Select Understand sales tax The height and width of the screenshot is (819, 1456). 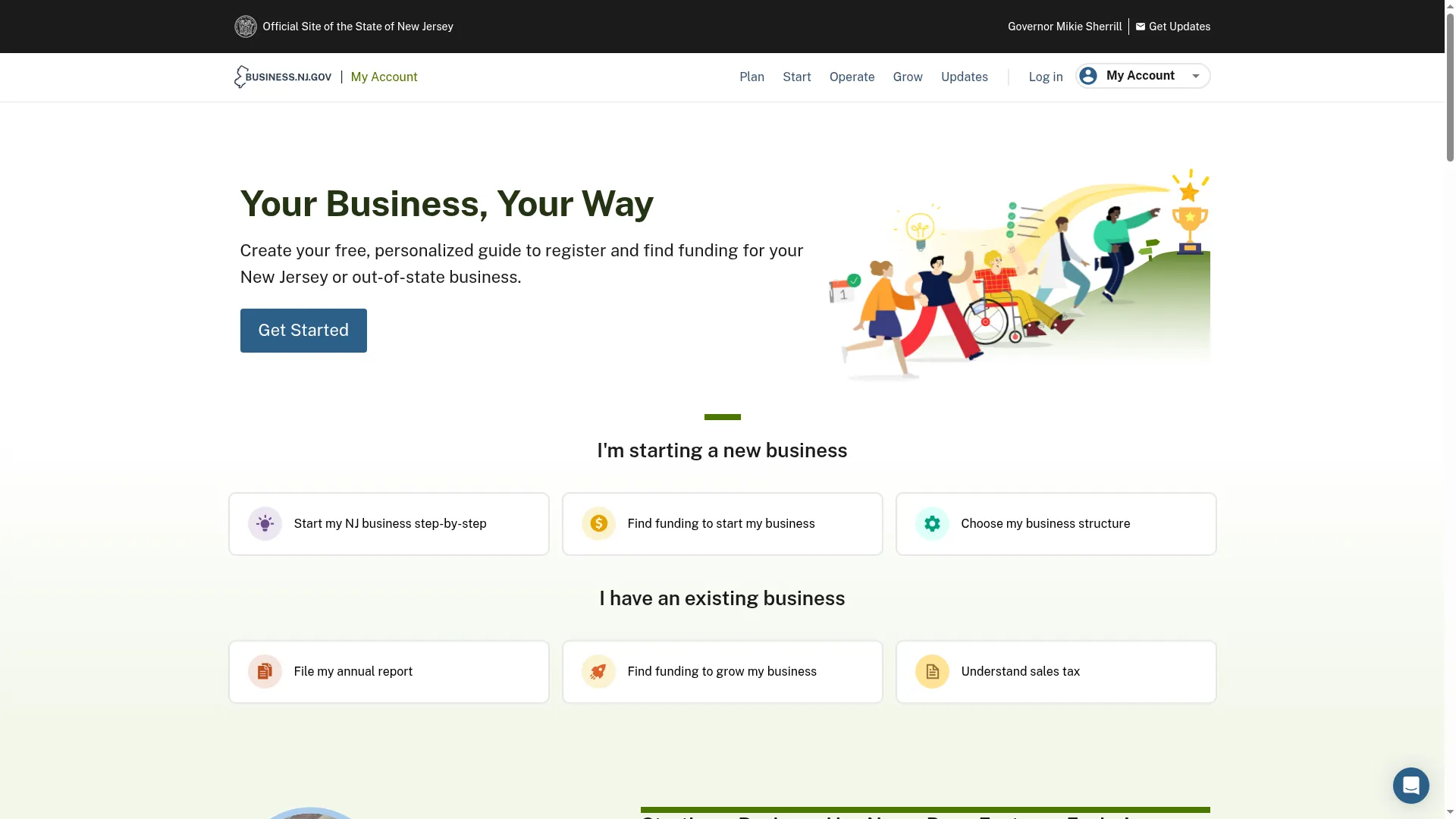pos(1056,672)
